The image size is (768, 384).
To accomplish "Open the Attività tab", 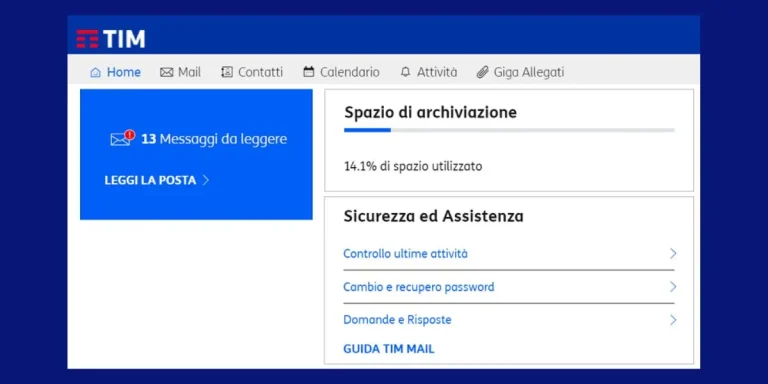I will tap(429, 72).
